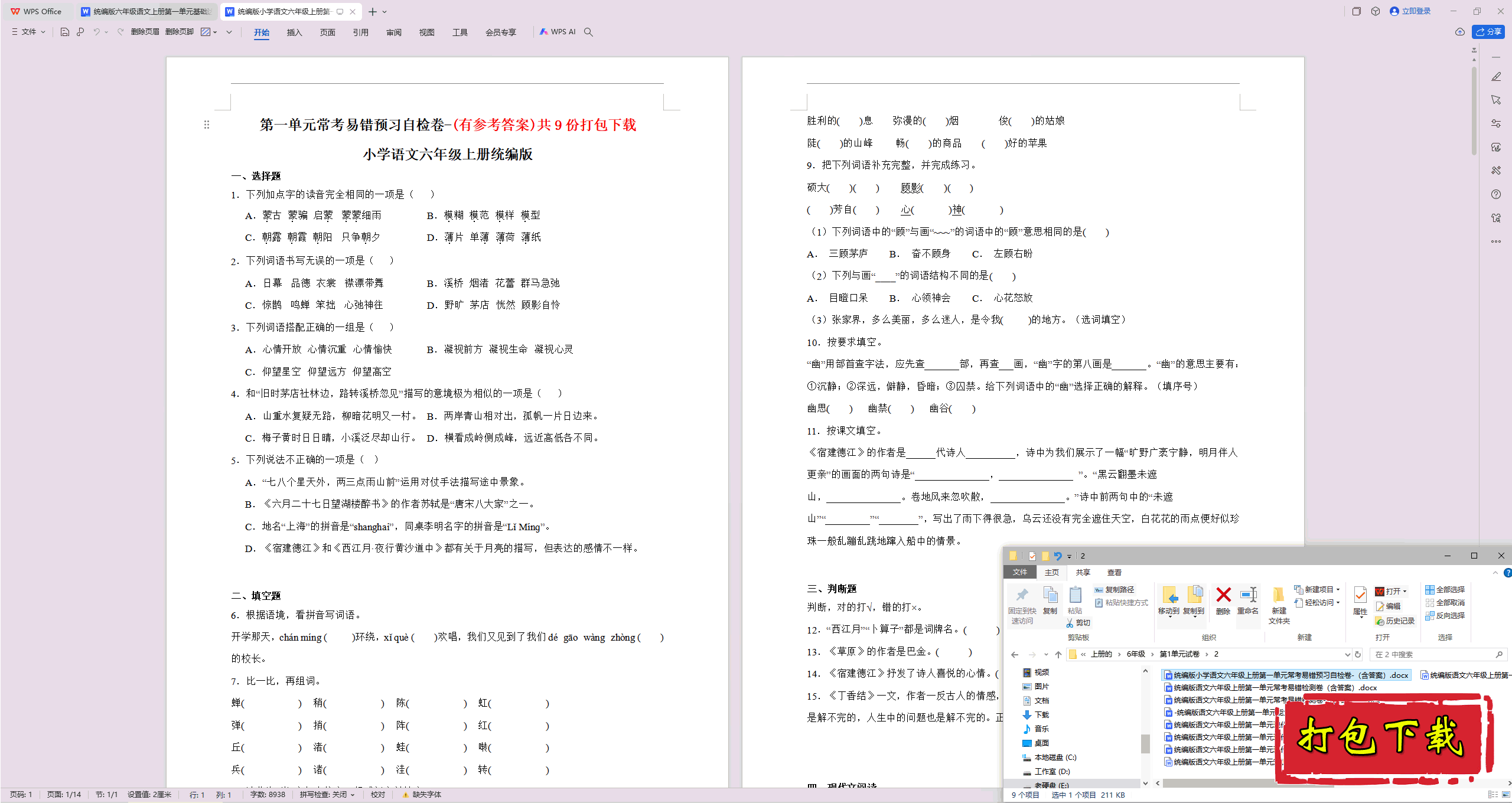Screen dimensions: 1512x803
Task: Click the more options dots in right sidebar
Action: coord(1496,241)
